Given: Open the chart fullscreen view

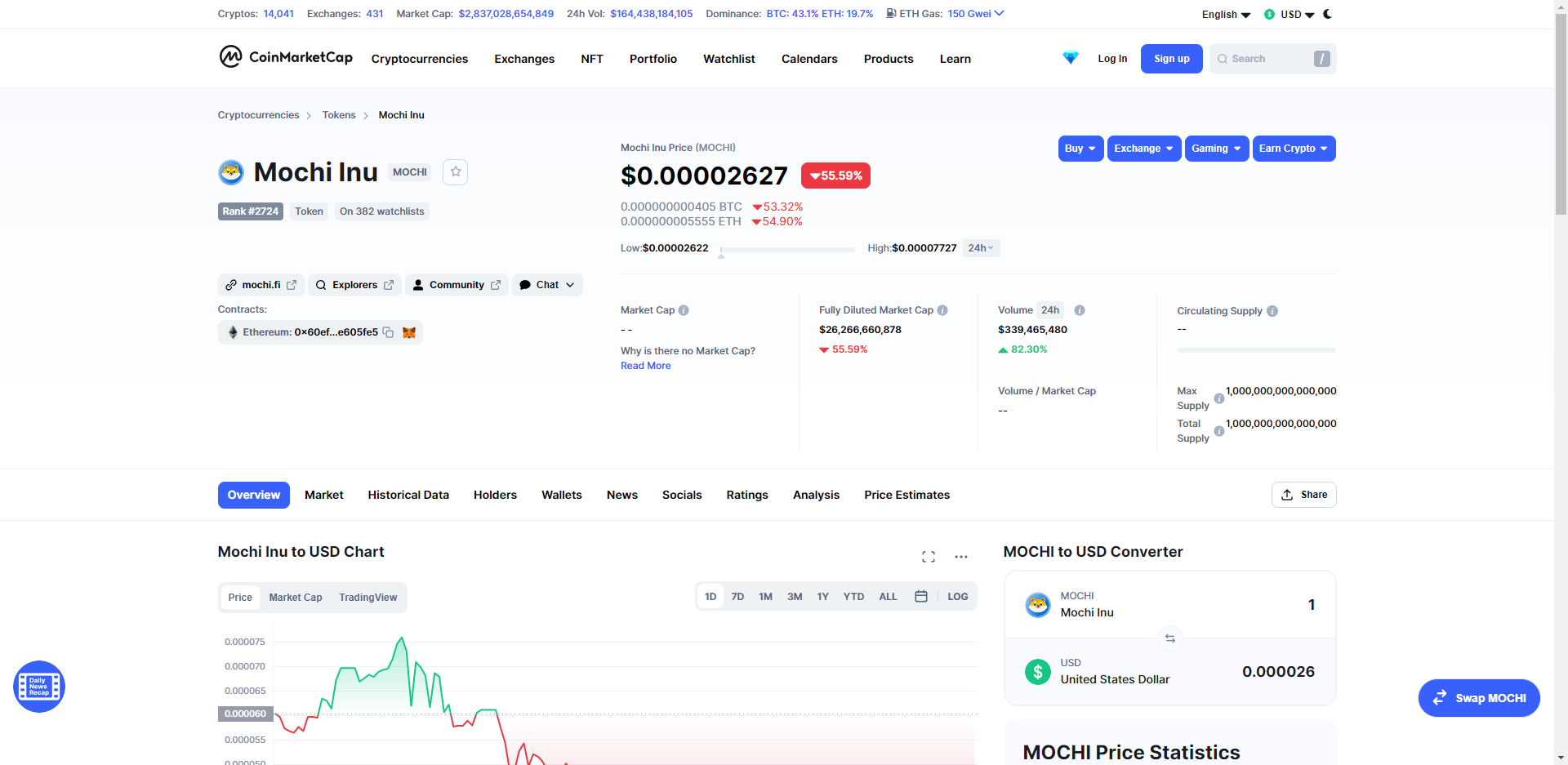Looking at the screenshot, I should click(929, 557).
